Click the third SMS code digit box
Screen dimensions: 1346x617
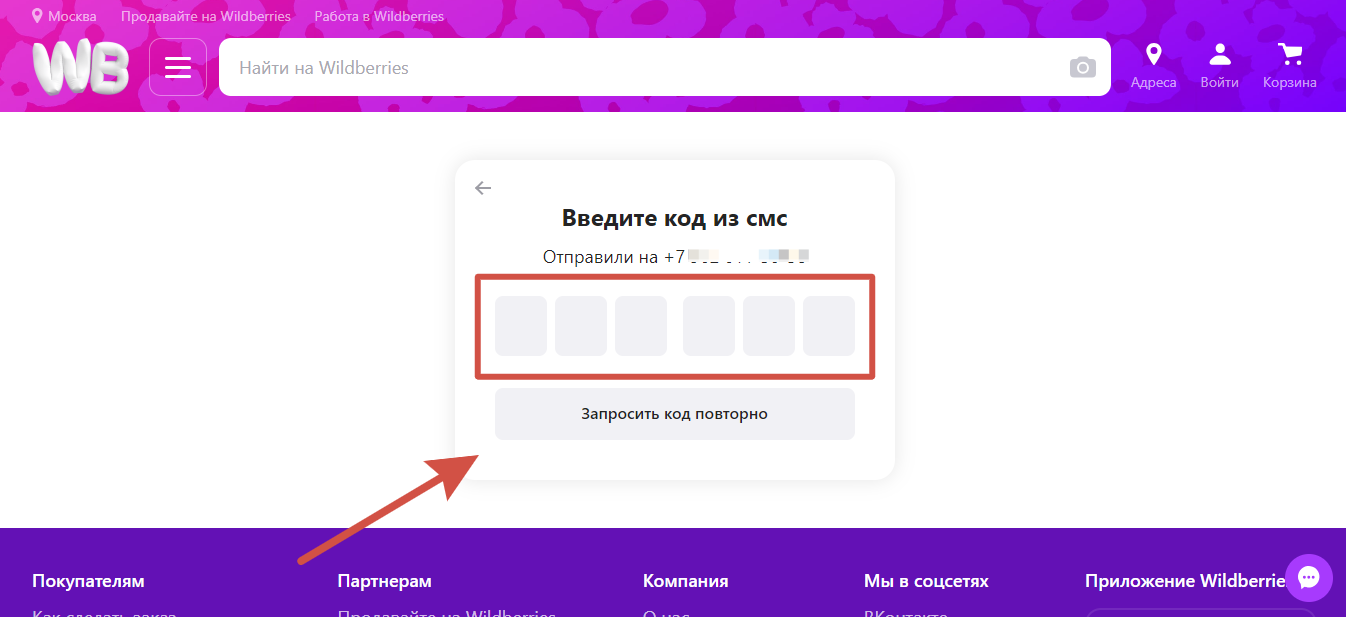click(x=641, y=326)
